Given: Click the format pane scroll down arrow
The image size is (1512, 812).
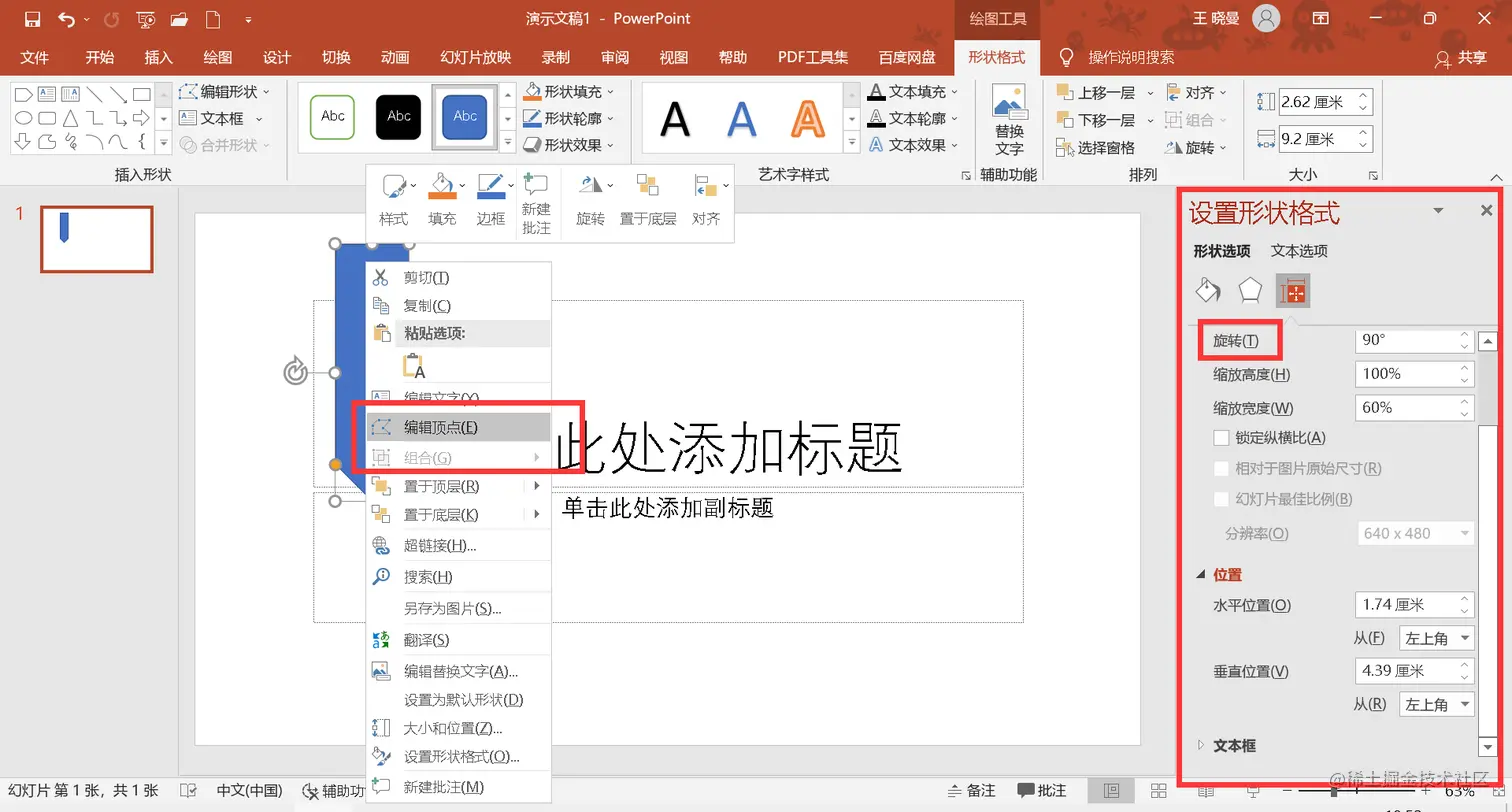Looking at the screenshot, I should 1486,747.
